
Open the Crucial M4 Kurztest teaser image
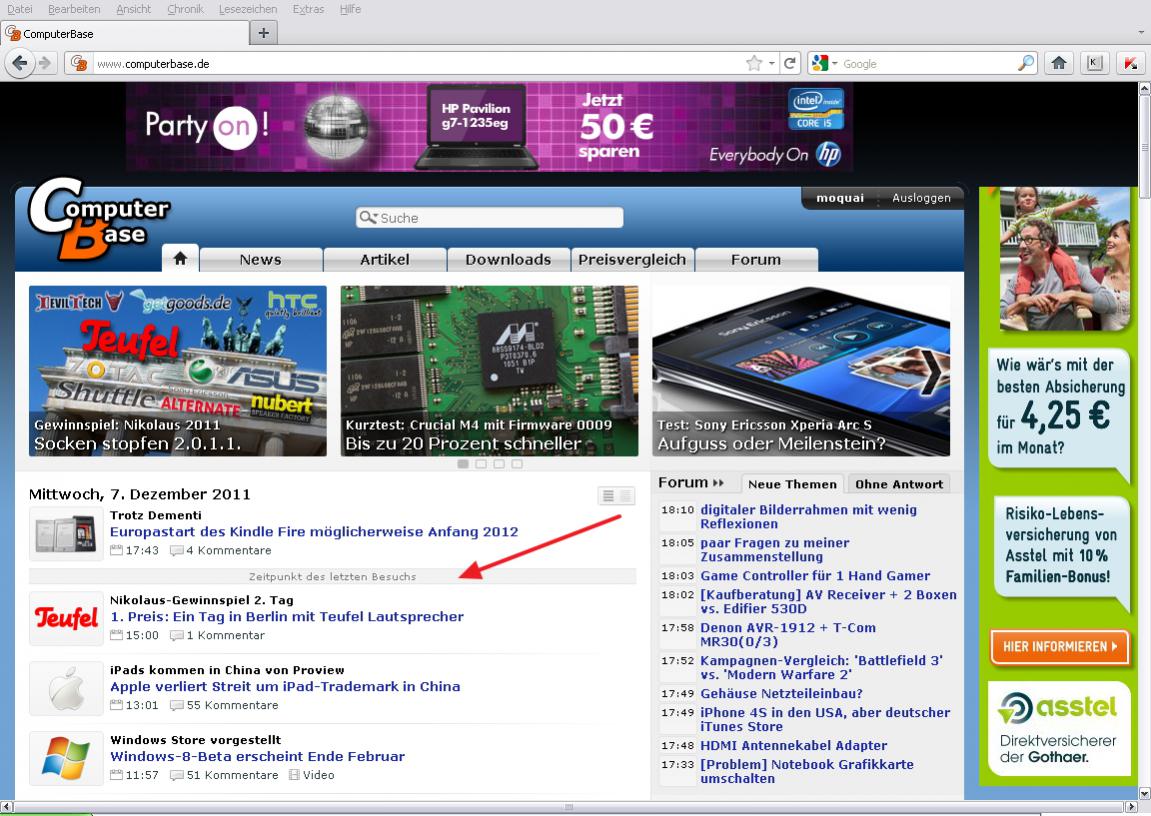[490, 371]
